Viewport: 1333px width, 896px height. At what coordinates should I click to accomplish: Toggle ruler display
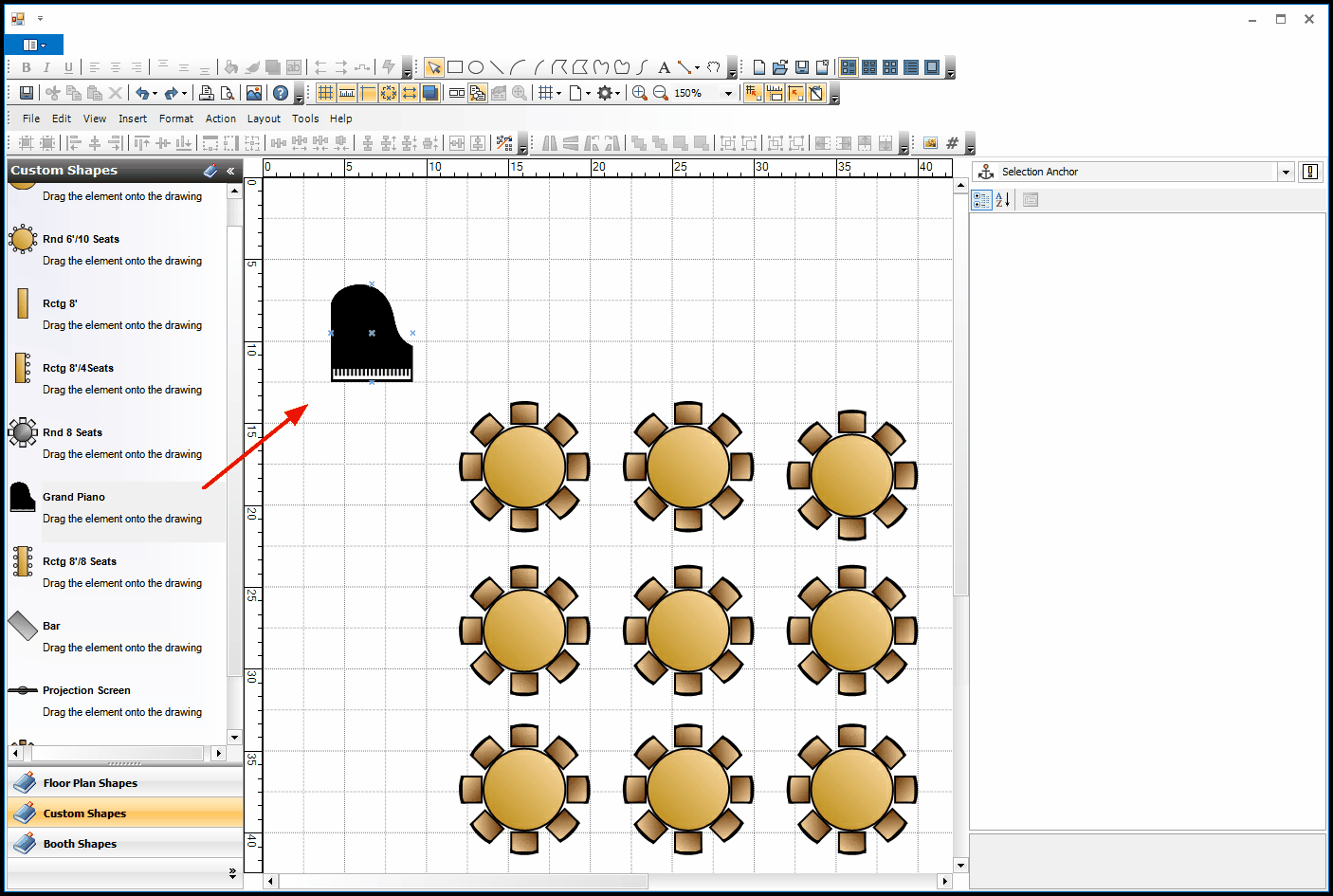click(347, 93)
